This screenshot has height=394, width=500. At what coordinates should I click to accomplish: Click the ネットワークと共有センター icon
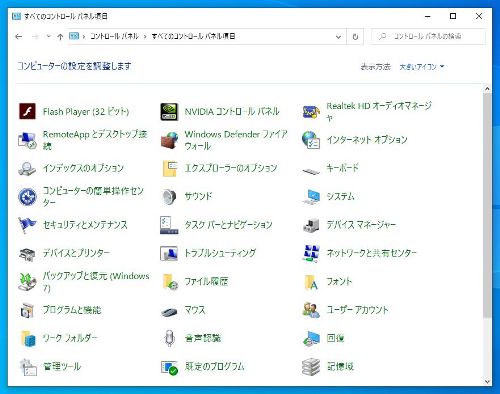click(311, 253)
